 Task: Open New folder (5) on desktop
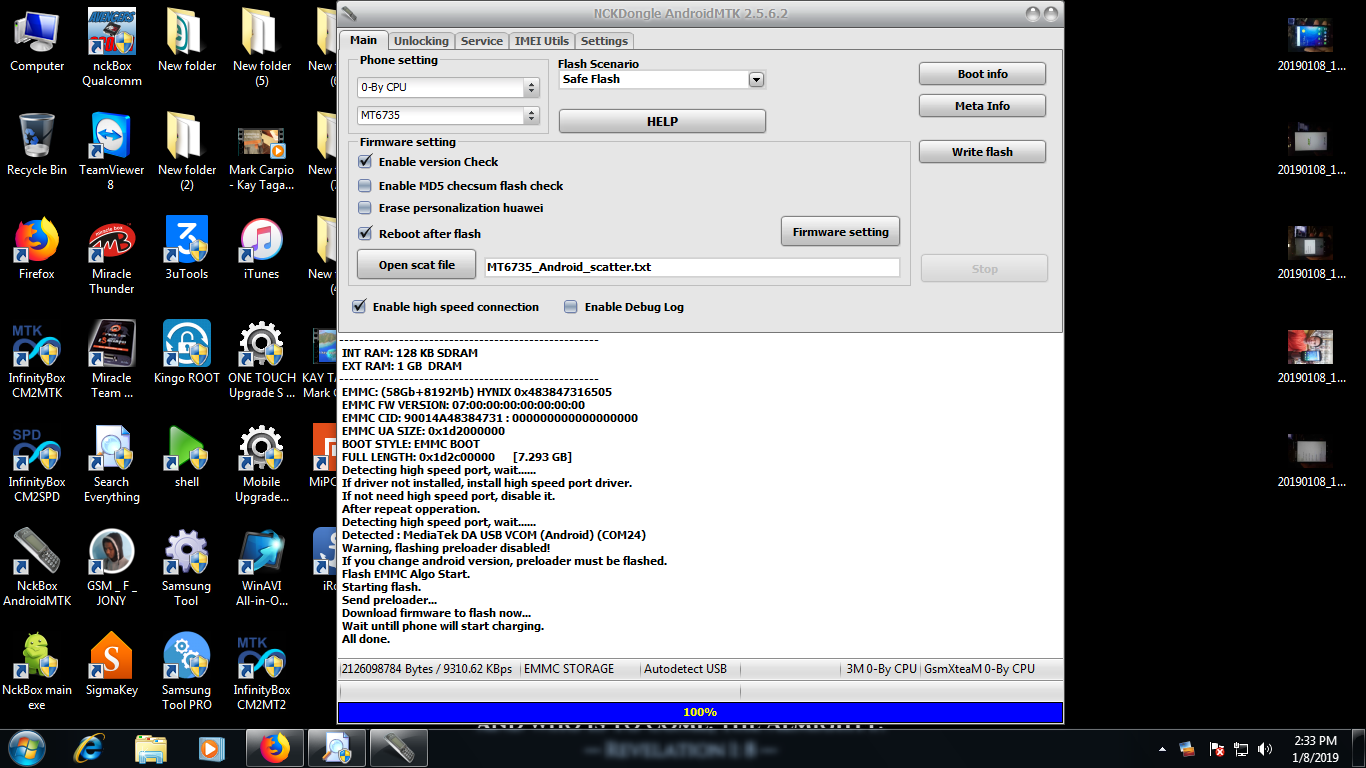(262, 47)
